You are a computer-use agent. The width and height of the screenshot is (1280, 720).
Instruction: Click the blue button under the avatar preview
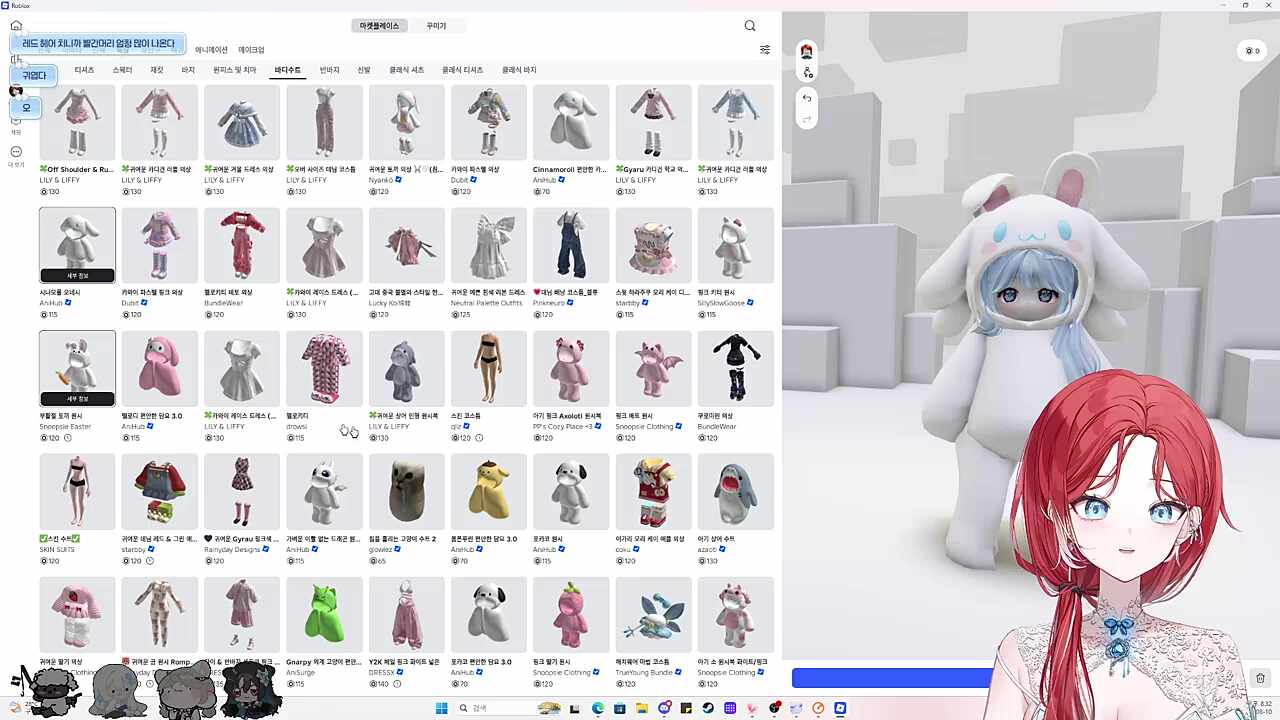coord(892,678)
